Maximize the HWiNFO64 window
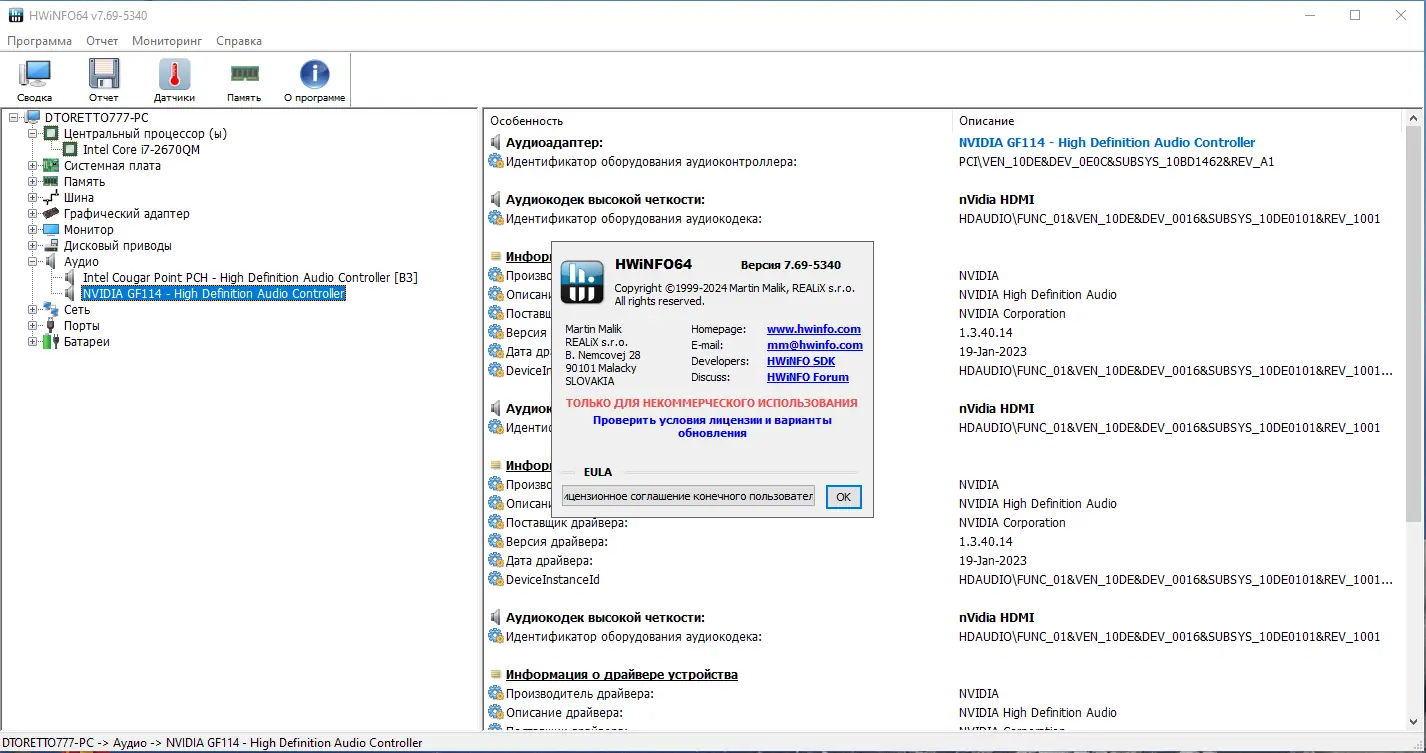This screenshot has width=1426, height=753. point(1355,15)
